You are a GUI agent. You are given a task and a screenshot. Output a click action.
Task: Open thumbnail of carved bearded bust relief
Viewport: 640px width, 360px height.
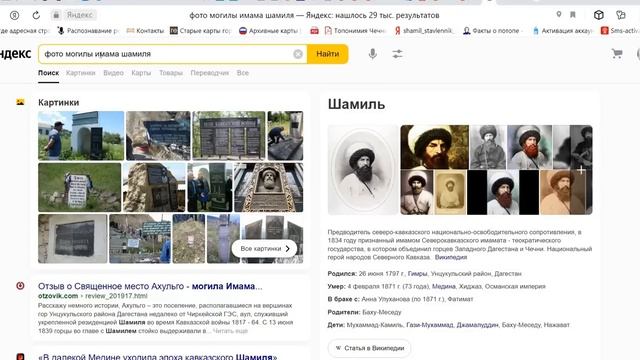pos(269,187)
